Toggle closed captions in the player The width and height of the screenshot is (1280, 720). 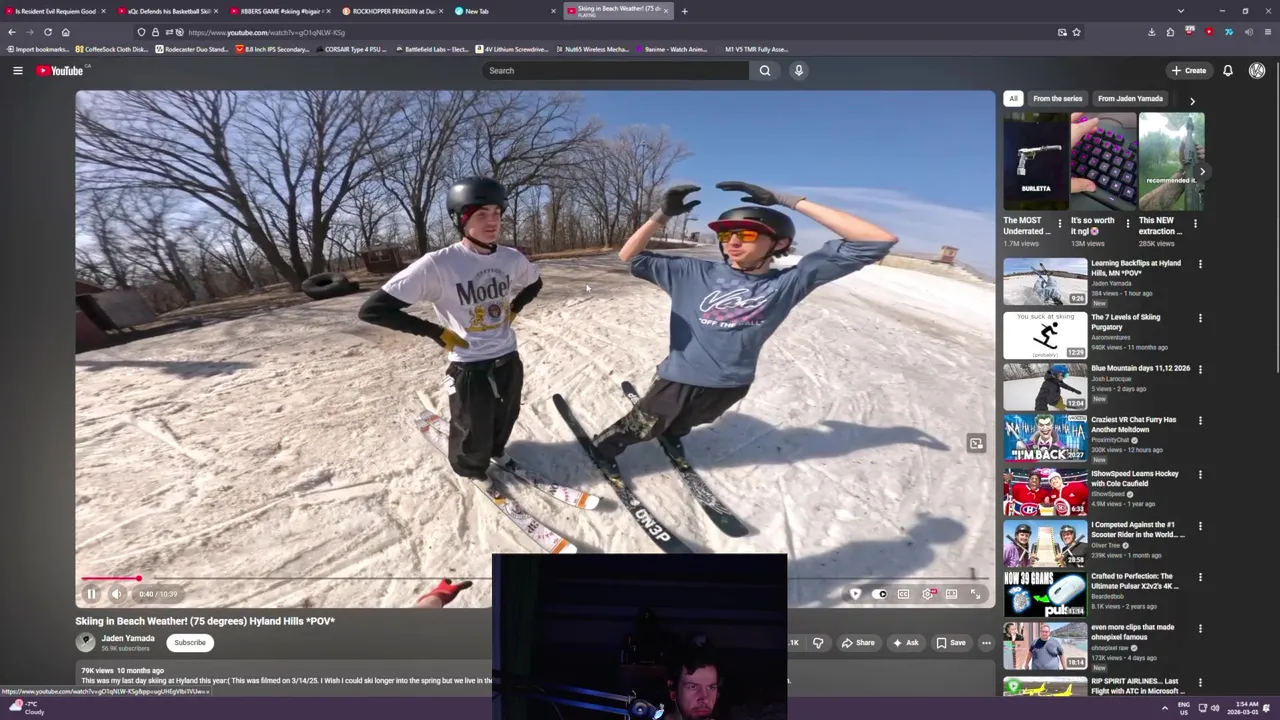coord(903,594)
